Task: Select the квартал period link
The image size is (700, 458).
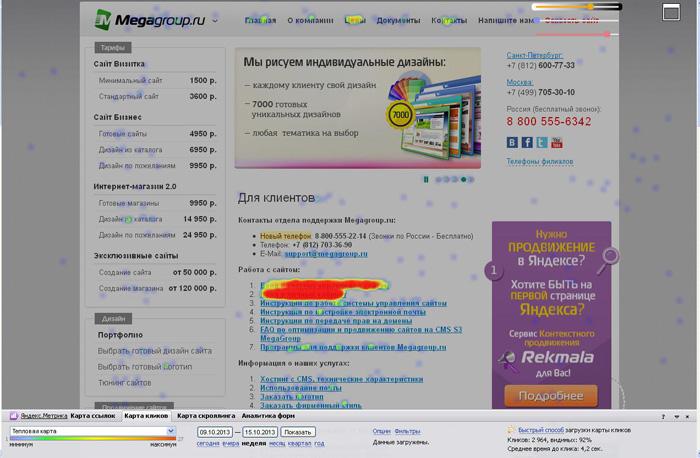Action: (x=300, y=444)
